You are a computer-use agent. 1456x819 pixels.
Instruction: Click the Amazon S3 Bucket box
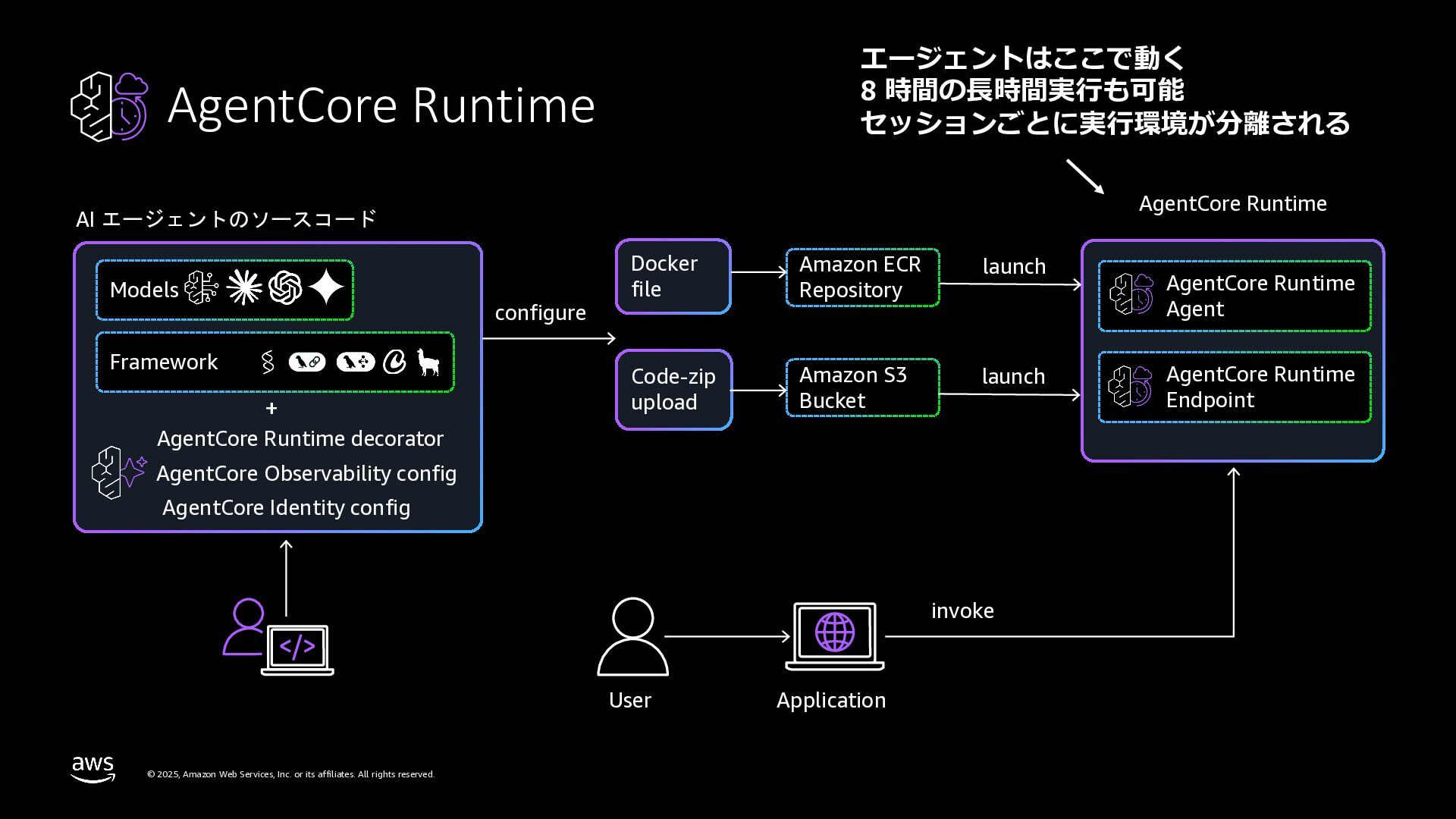click(x=862, y=388)
